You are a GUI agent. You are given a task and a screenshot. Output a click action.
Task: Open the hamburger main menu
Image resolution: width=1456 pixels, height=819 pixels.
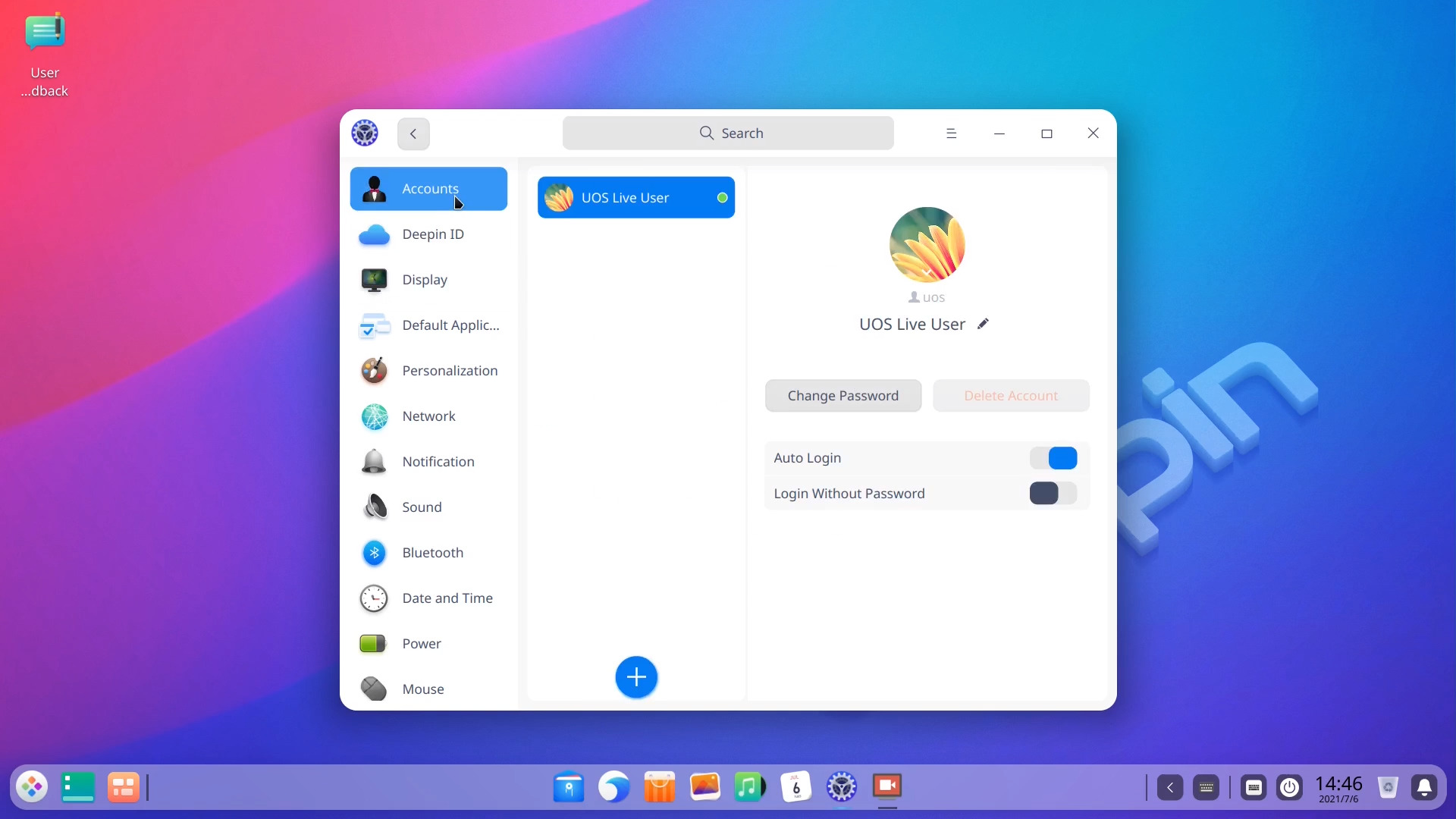click(951, 133)
